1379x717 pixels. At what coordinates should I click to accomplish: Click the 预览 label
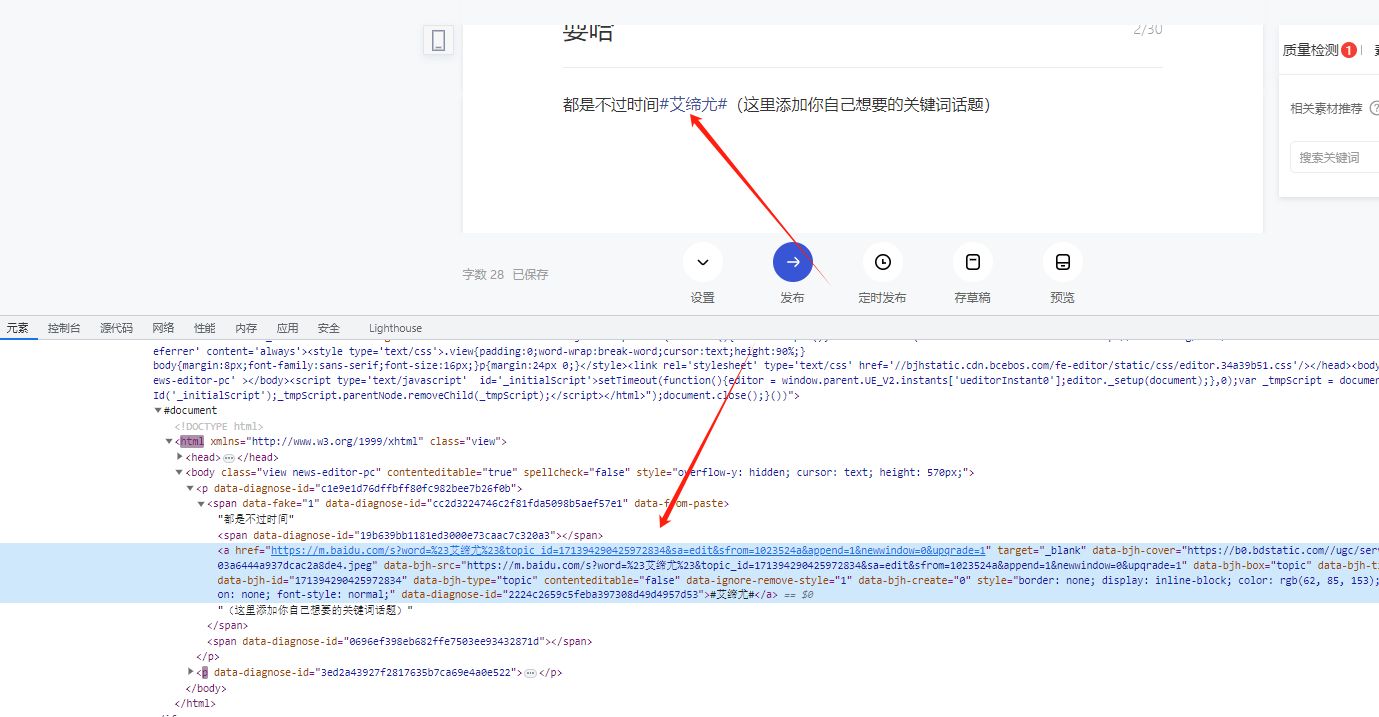(x=1063, y=298)
